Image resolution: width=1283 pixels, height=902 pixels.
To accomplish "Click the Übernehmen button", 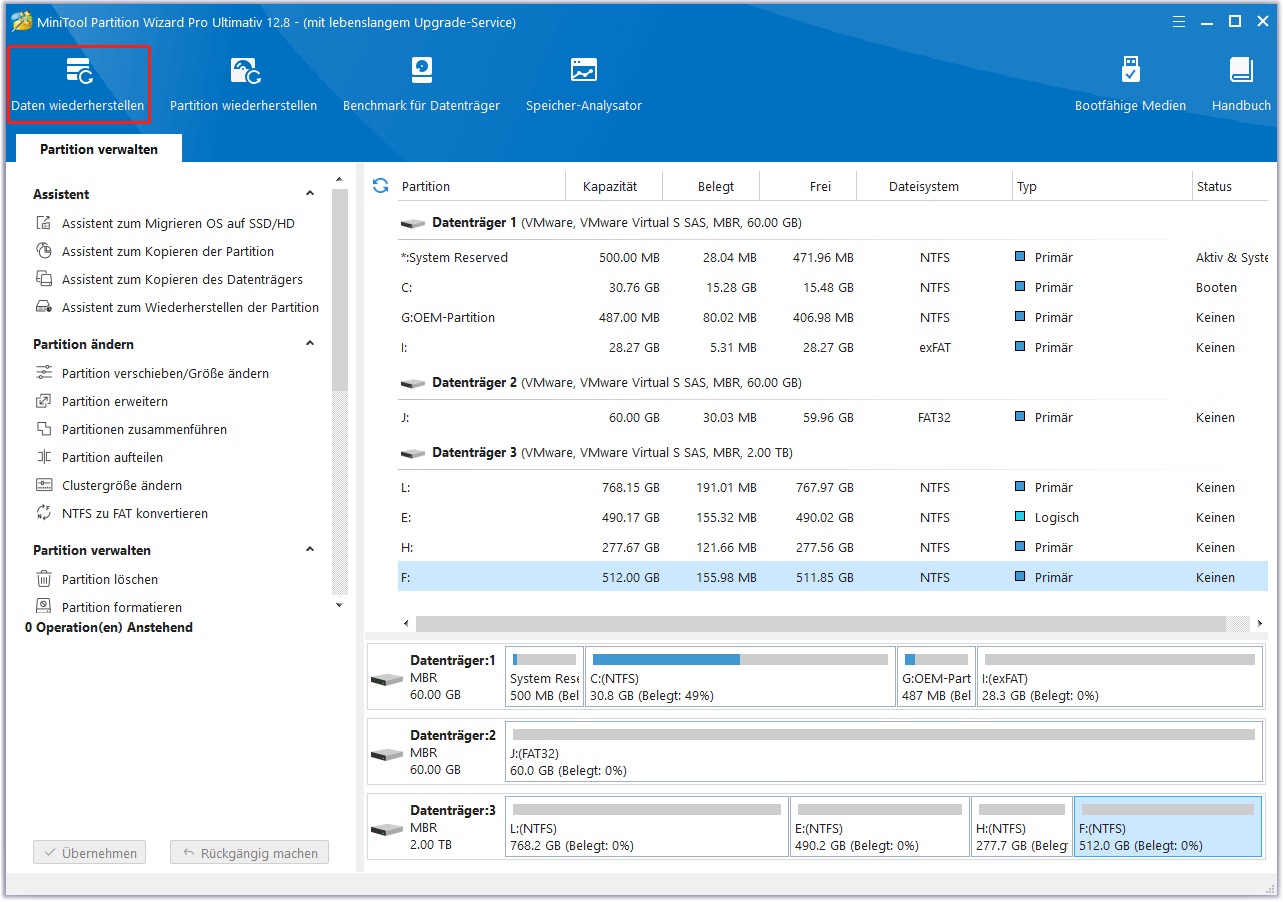I will (89, 854).
